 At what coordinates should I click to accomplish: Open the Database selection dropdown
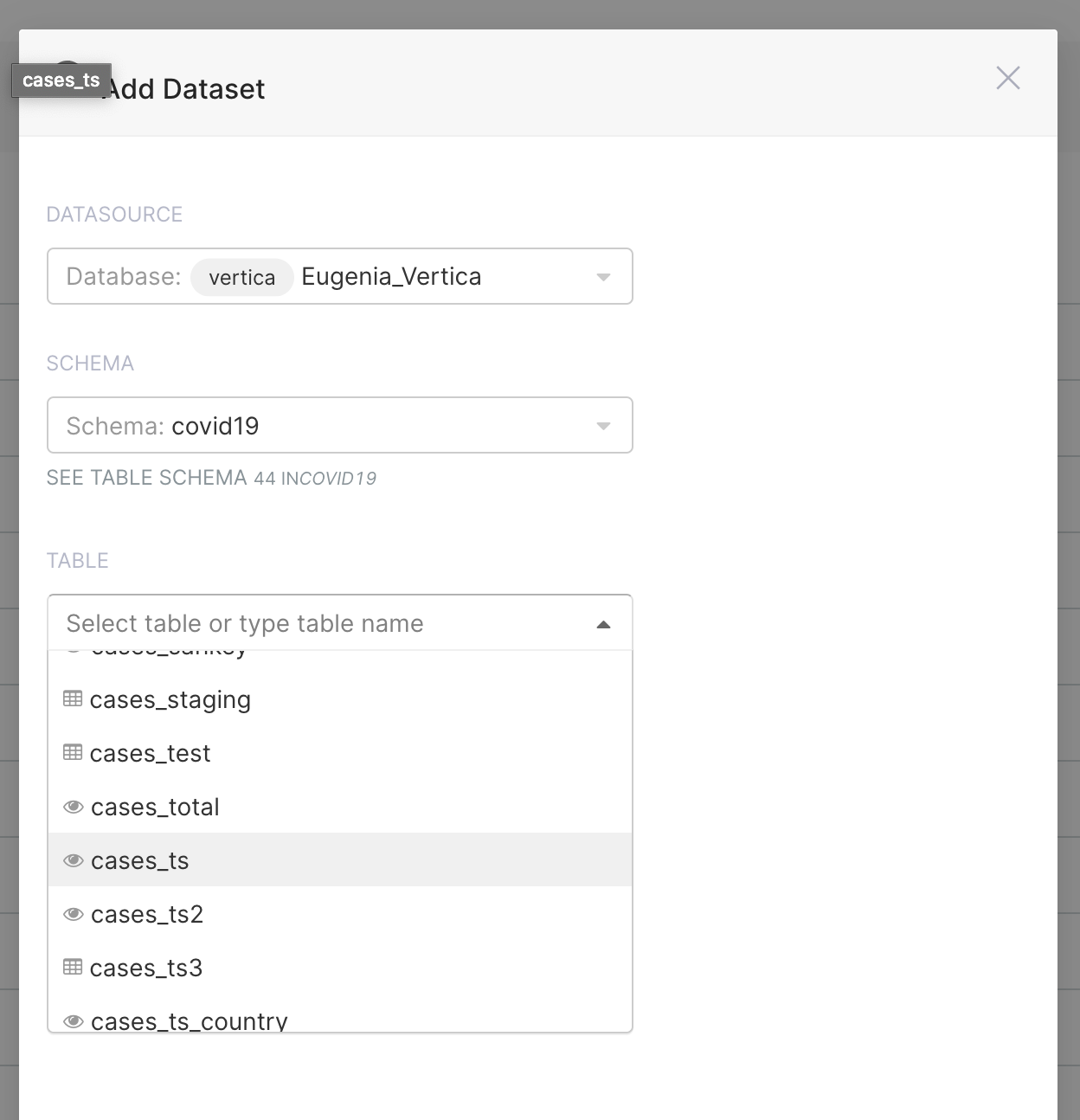pyautogui.click(x=603, y=277)
